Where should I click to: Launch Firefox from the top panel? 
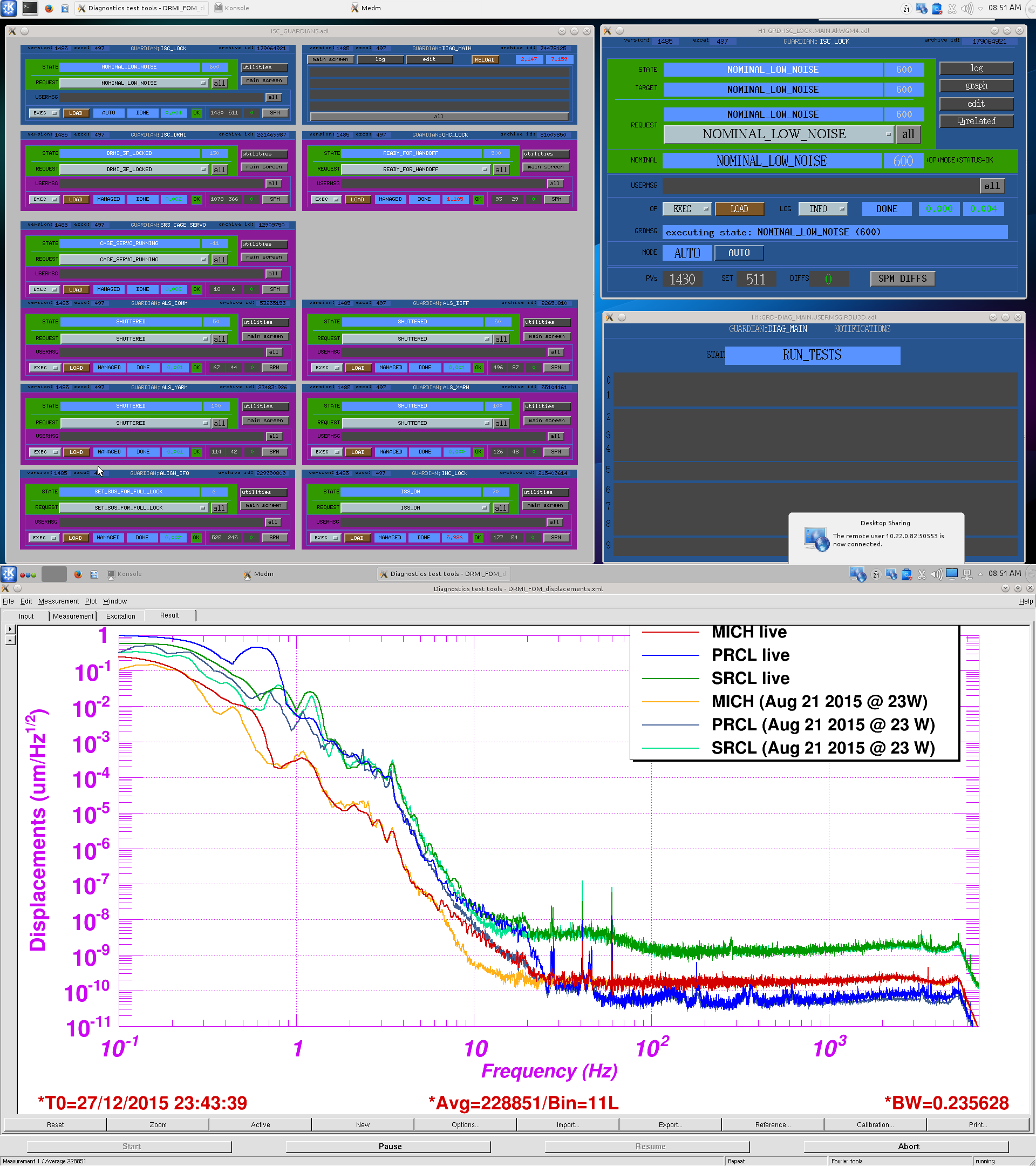pyautogui.click(x=49, y=8)
